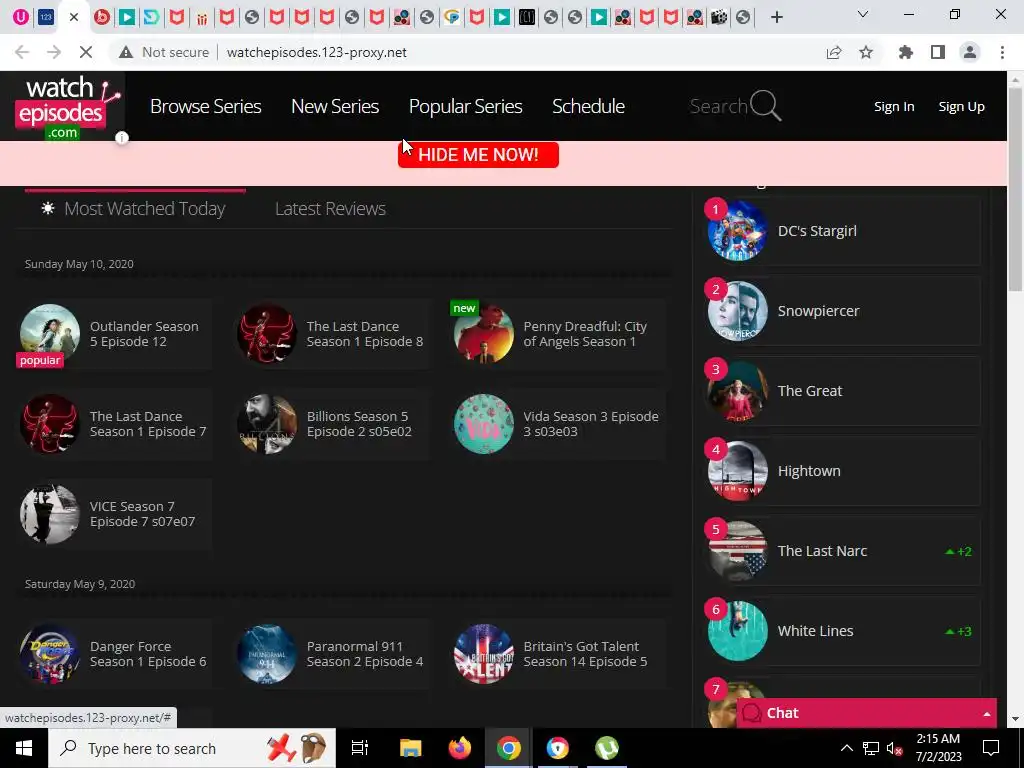The image size is (1024, 768).
Task: Click the Not secure warning icon
Action: 126,52
